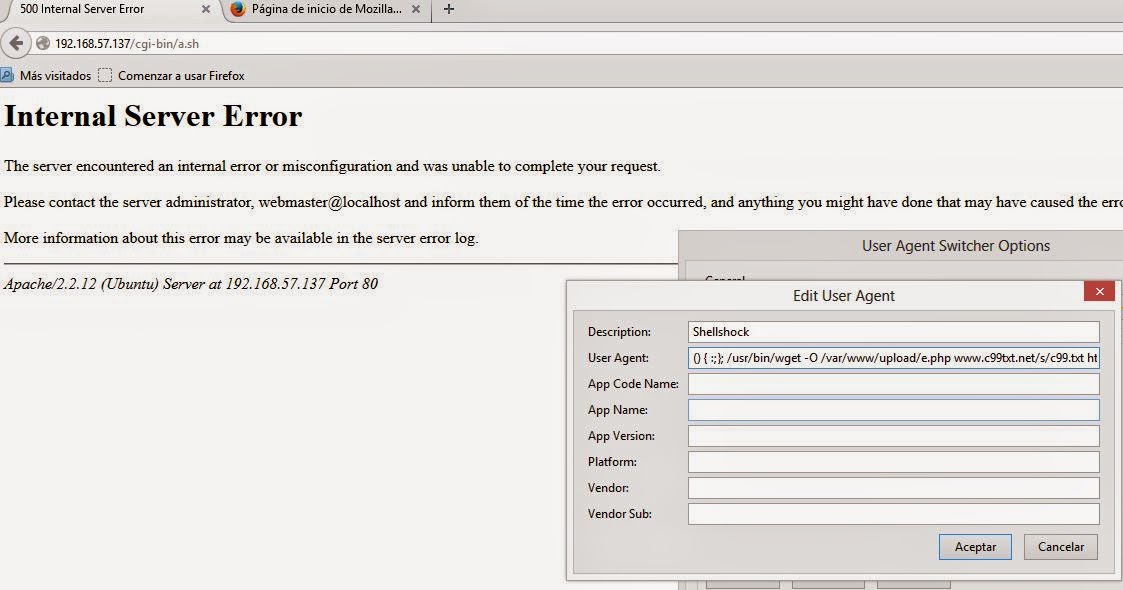Open the Comenzar a usar Firefox bookmark
1123x590 pixels.
point(172,75)
